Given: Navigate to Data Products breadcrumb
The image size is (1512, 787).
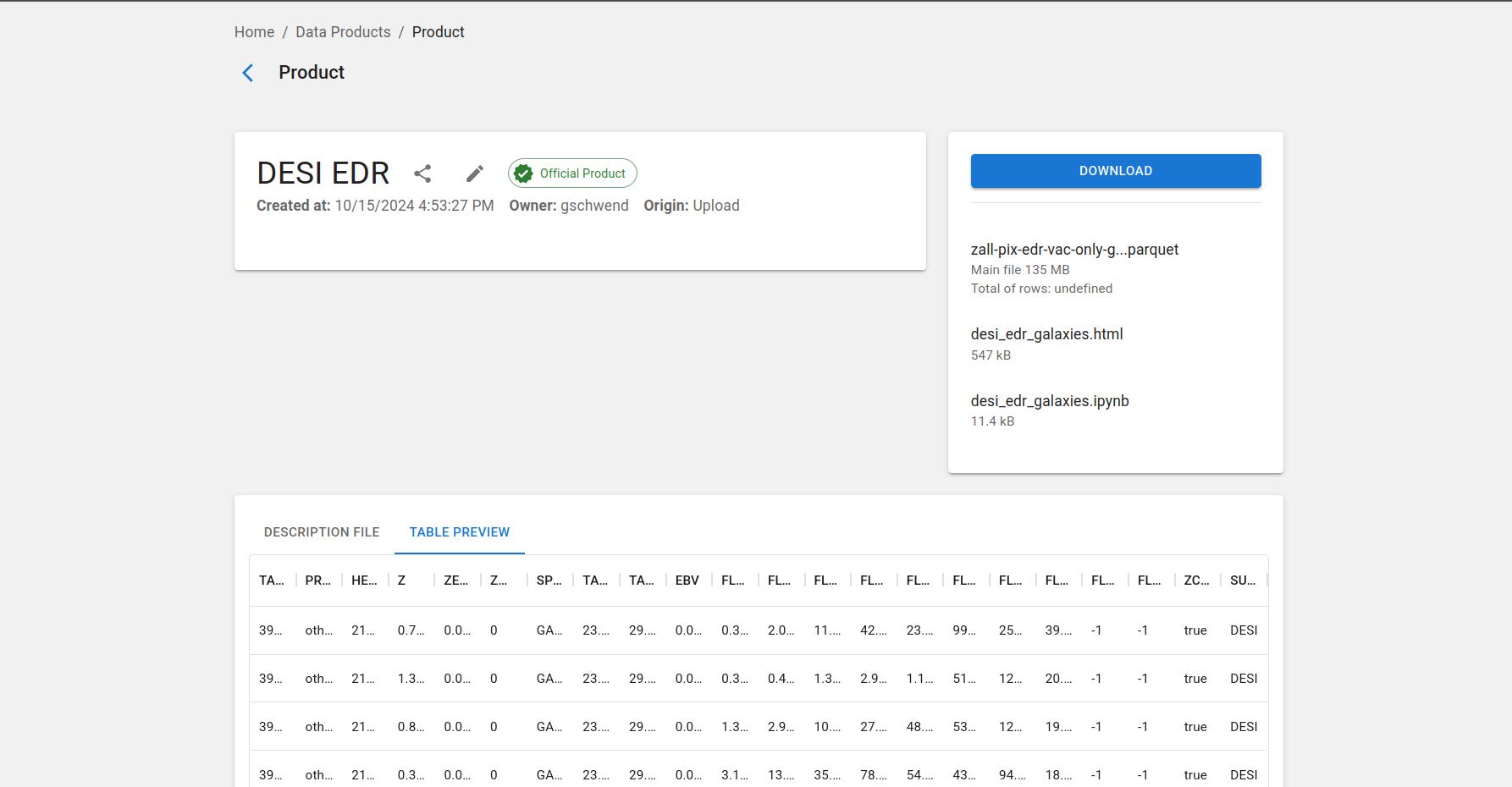Looking at the screenshot, I should pos(343,32).
